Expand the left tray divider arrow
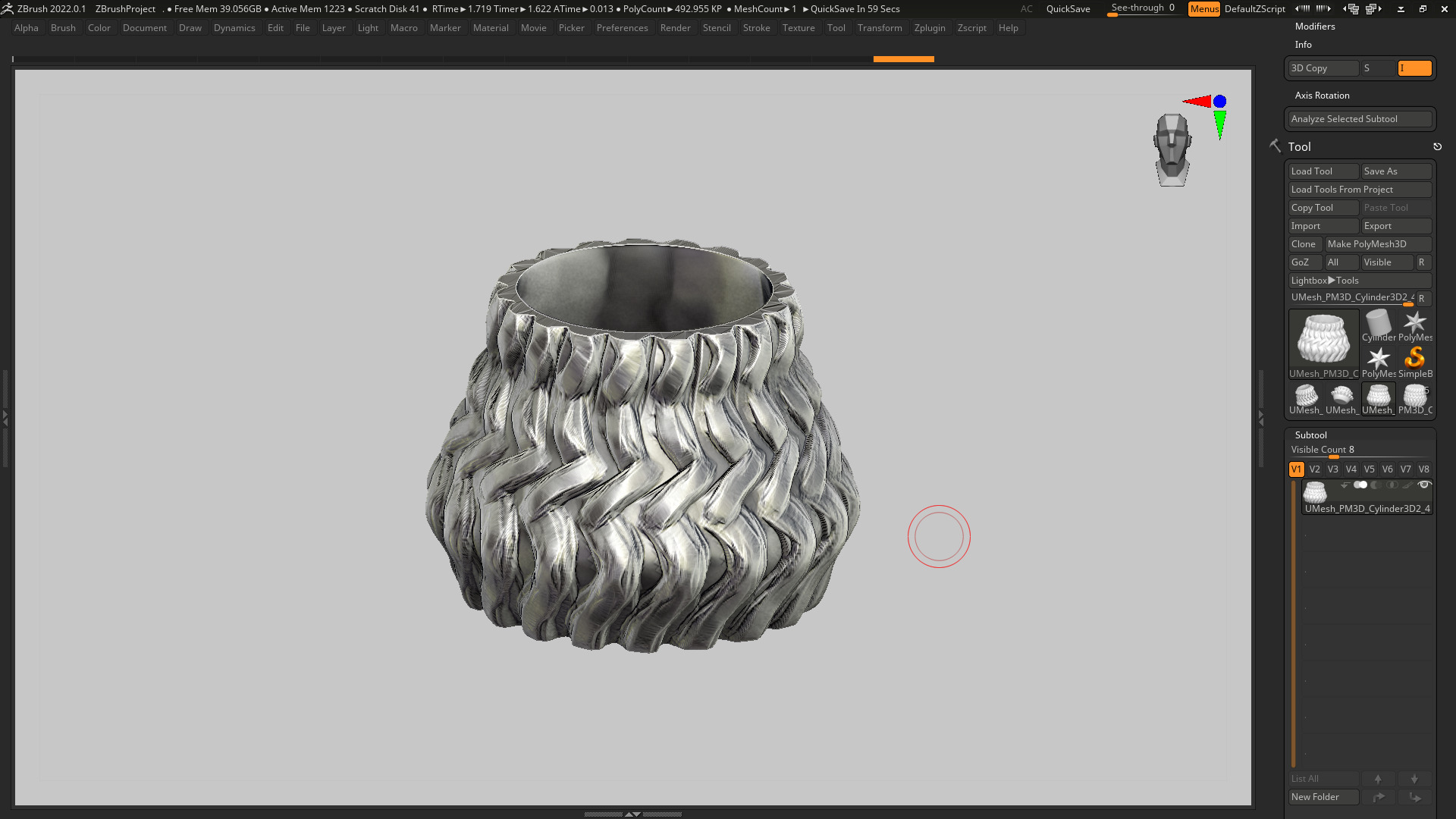This screenshot has height=819, width=1456. [5, 417]
